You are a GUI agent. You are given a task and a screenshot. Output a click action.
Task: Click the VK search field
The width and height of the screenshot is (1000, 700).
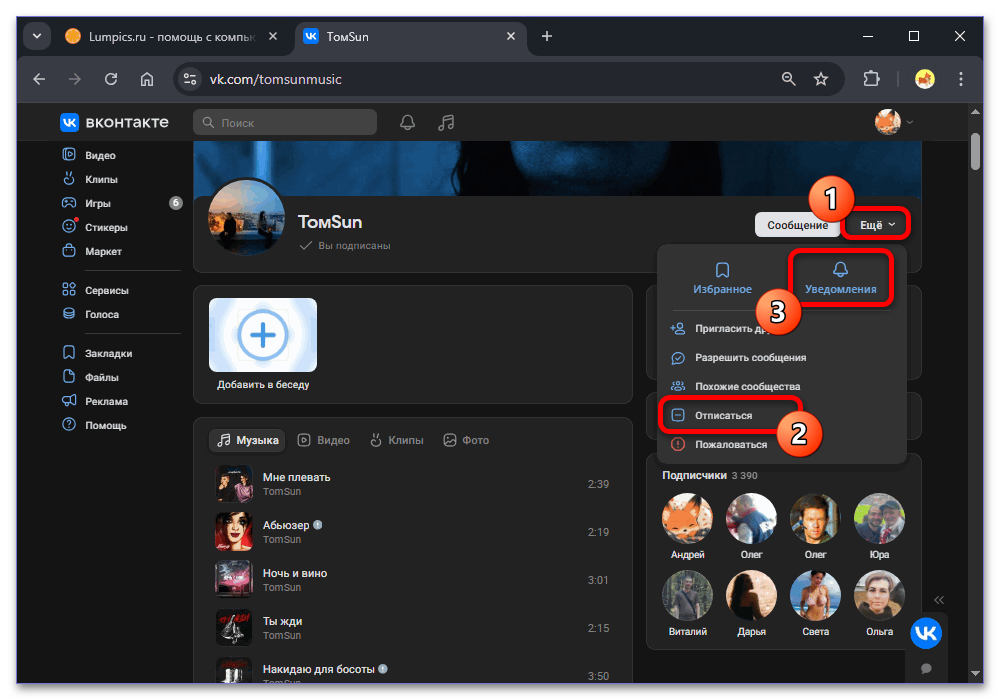coord(285,122)
